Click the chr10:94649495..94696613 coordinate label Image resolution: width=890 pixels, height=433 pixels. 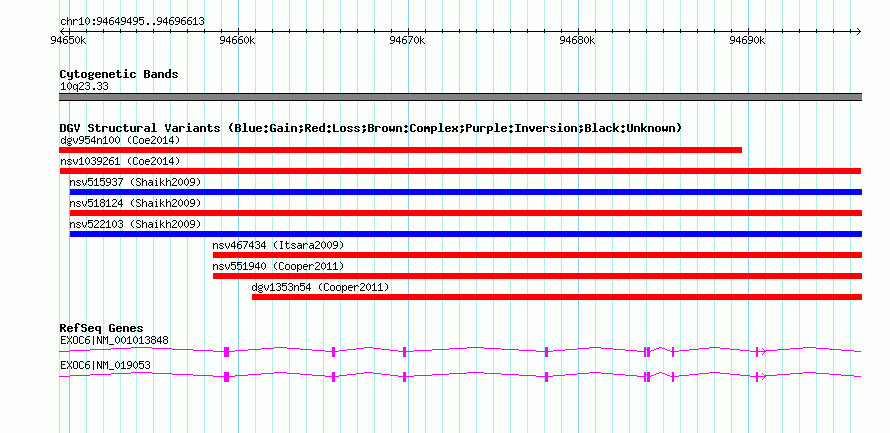132,22
